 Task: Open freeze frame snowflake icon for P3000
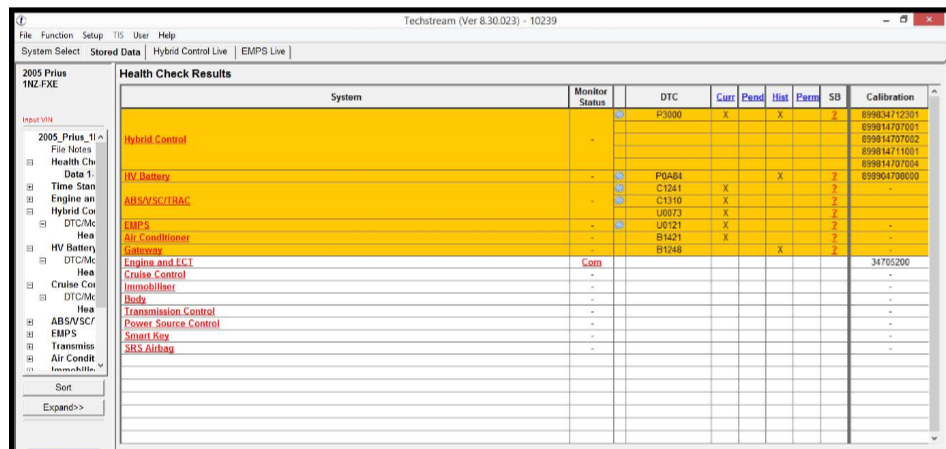pyautogui.click(x=619, y=114)
